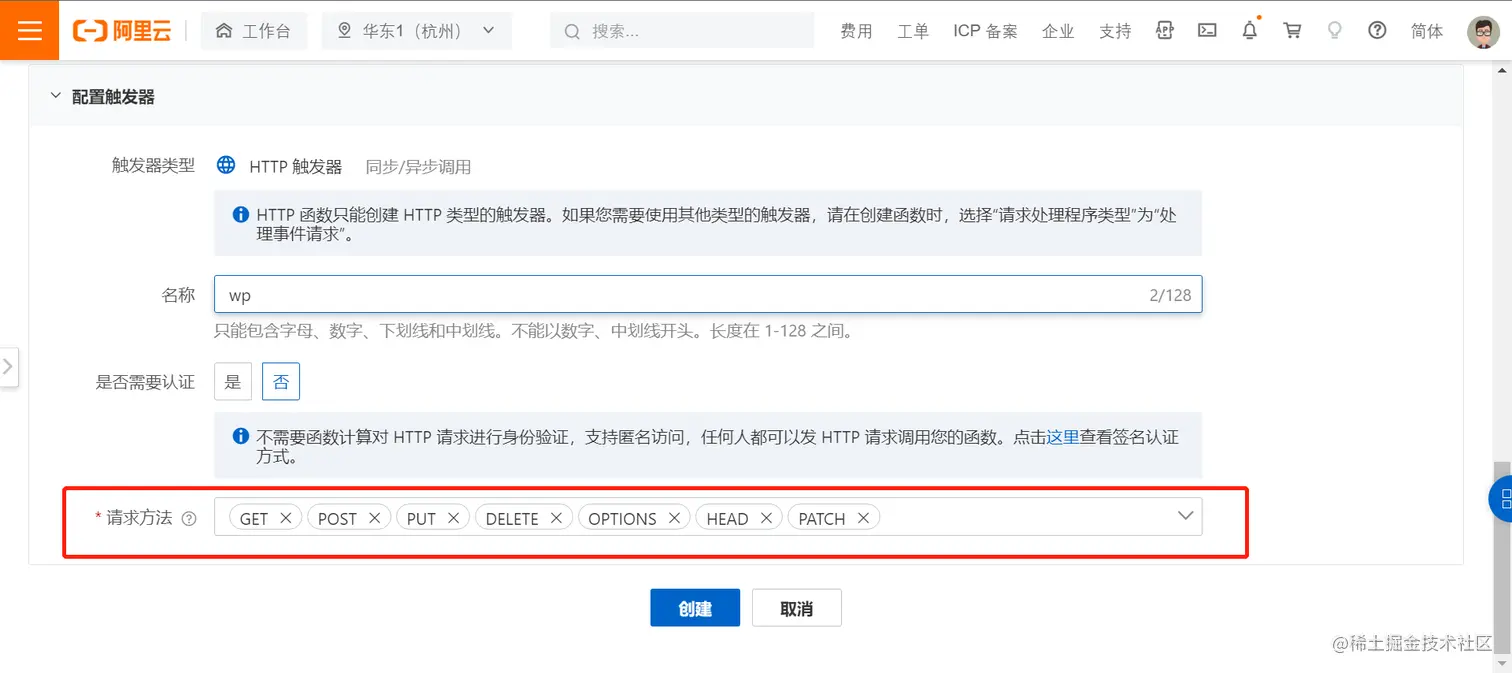Screen dimensions: 1512x673
Task: Open shopping cart icon
Action: (x=1292, y=31)
